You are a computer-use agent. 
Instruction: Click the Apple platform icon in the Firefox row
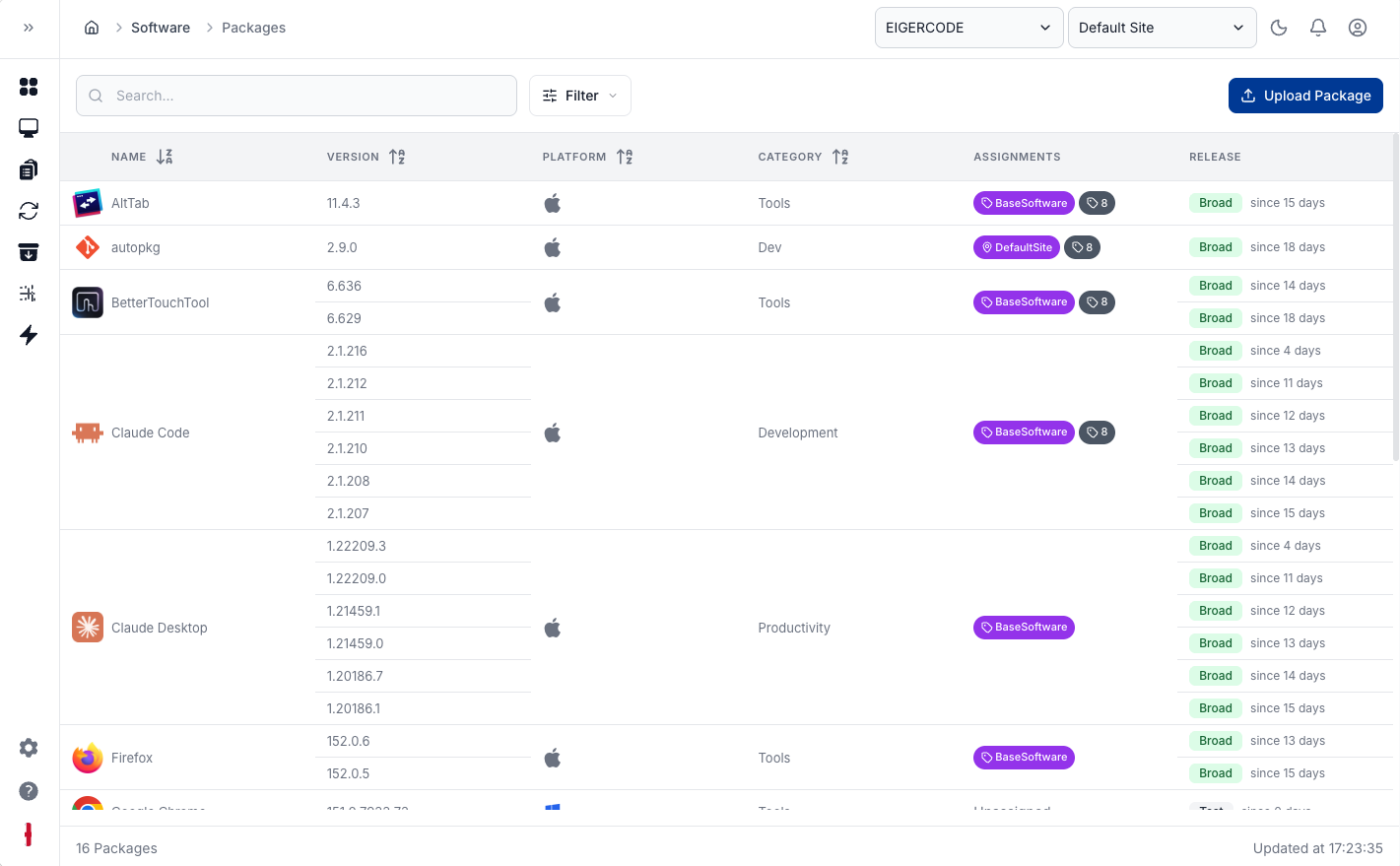tap(553, 758)
